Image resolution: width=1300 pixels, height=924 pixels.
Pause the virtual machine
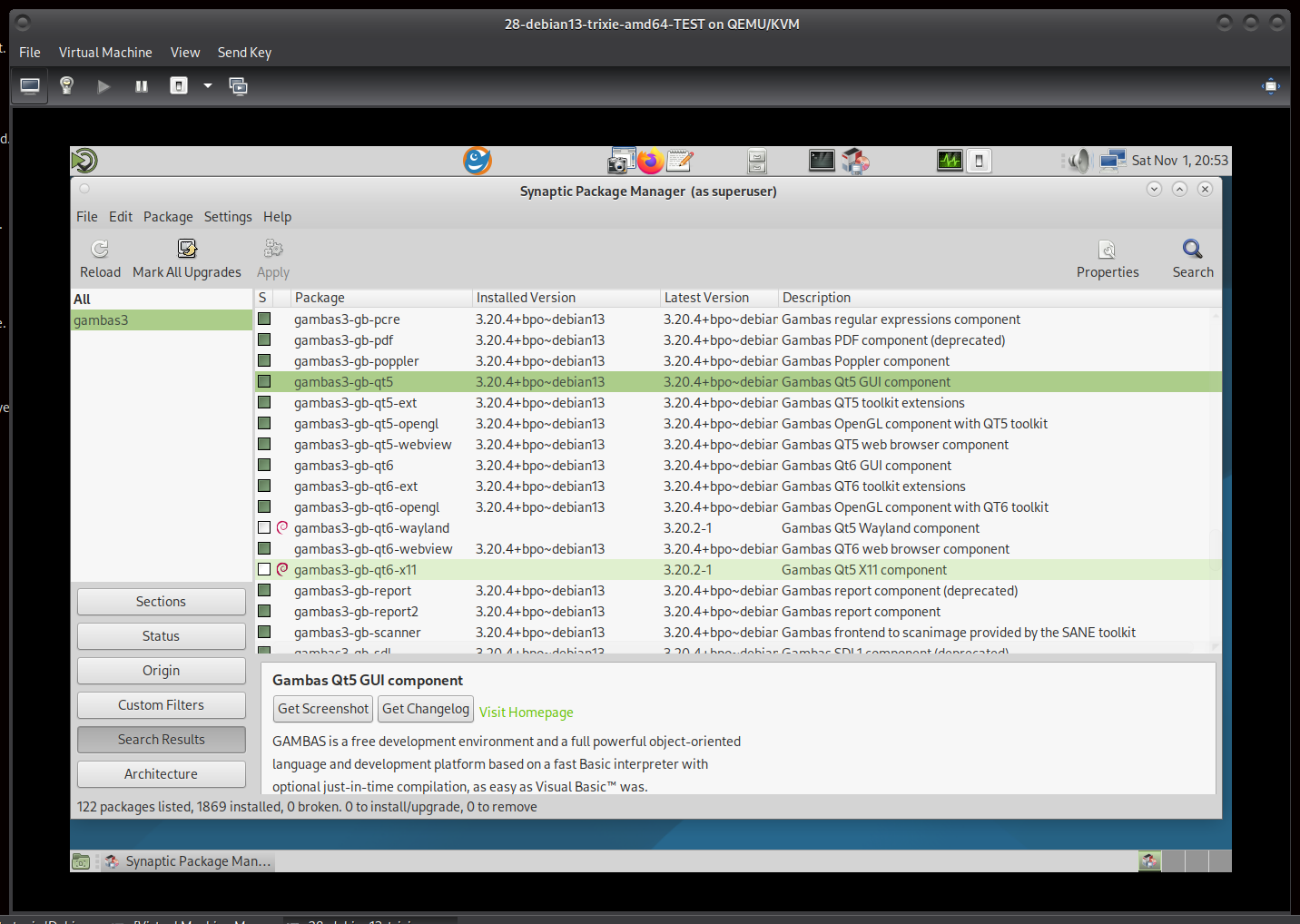pyautogui.click(x=142, y=86)
